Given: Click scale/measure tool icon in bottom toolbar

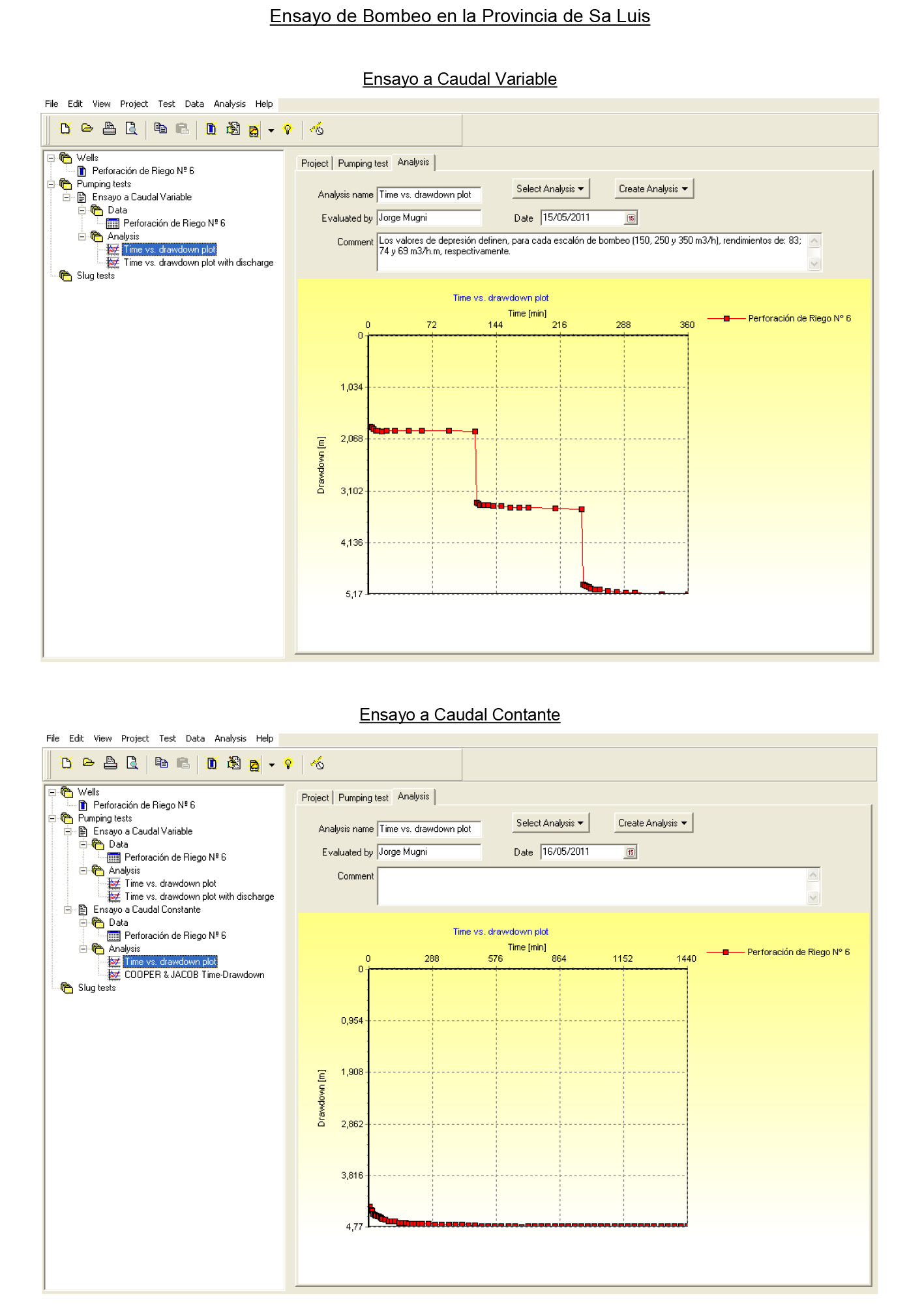Looking at the screenshot, I should (318, 763).
